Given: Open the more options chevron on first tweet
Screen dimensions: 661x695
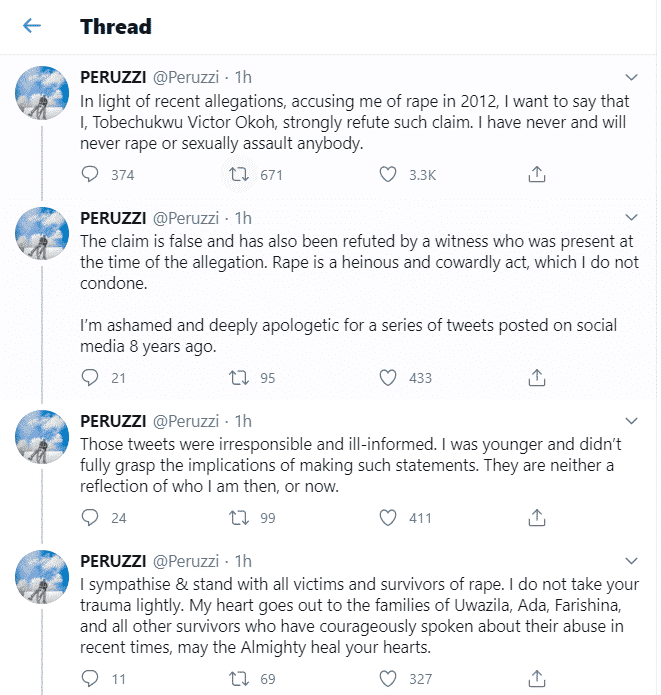Looking at the screenshot, I should coord(631,77).
